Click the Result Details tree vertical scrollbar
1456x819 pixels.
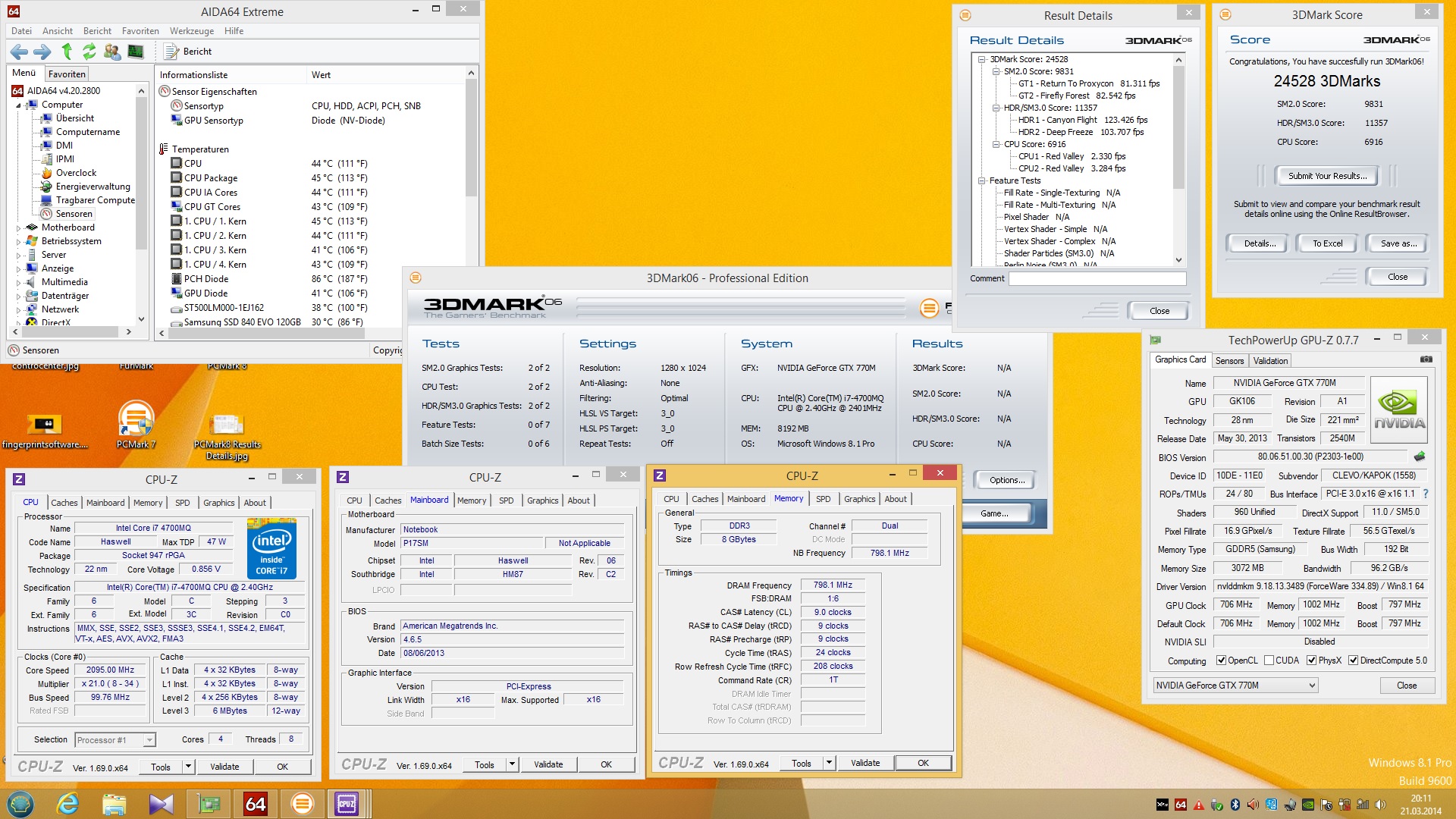pos(1178,159)
